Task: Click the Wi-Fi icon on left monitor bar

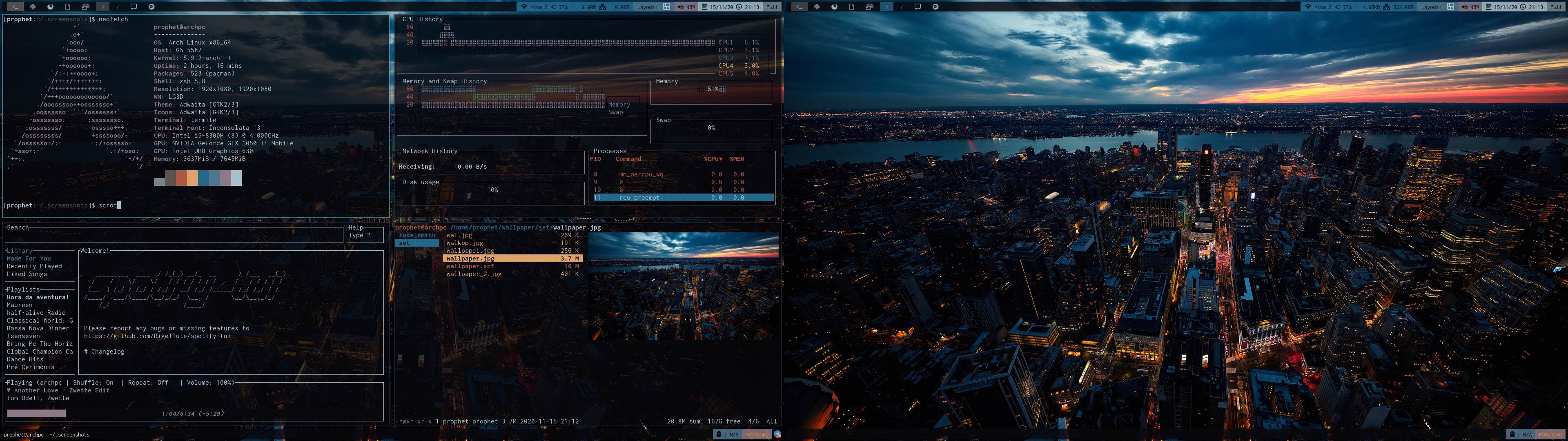Action: pyautogui.click(x=523, y=7)
